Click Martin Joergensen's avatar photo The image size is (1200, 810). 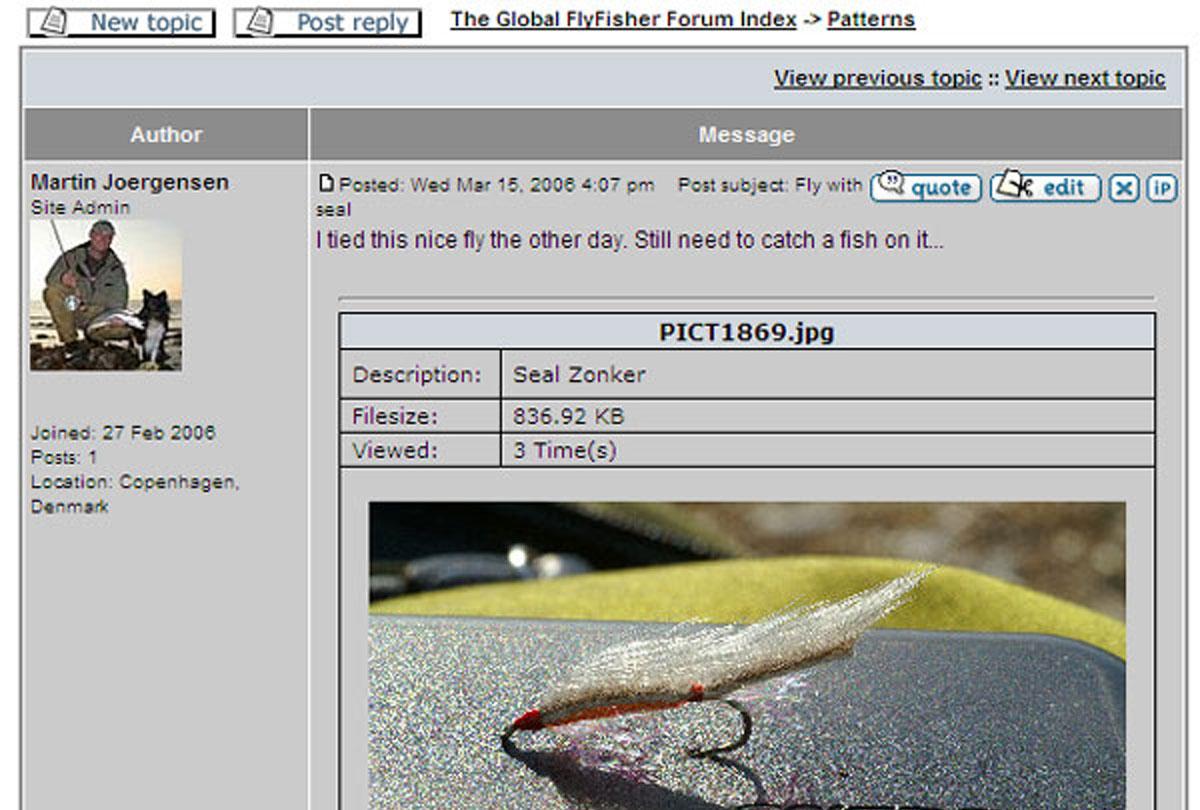tap(106, 295)
